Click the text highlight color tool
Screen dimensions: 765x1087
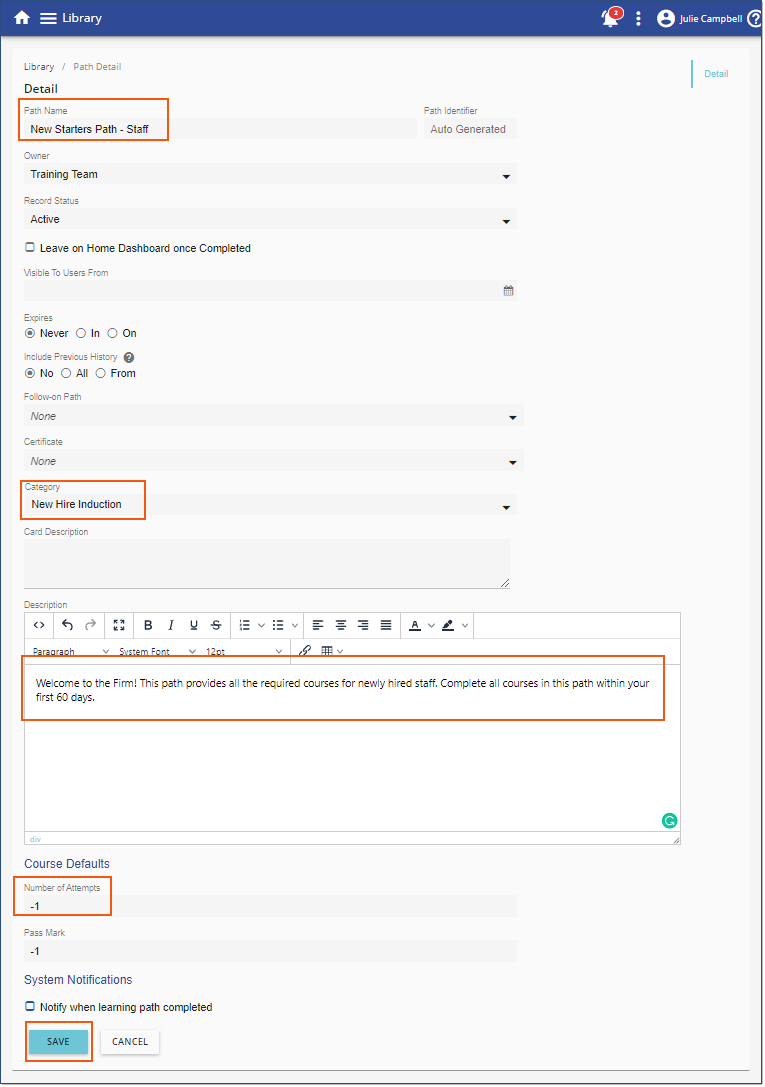click(x=448, y=625)
